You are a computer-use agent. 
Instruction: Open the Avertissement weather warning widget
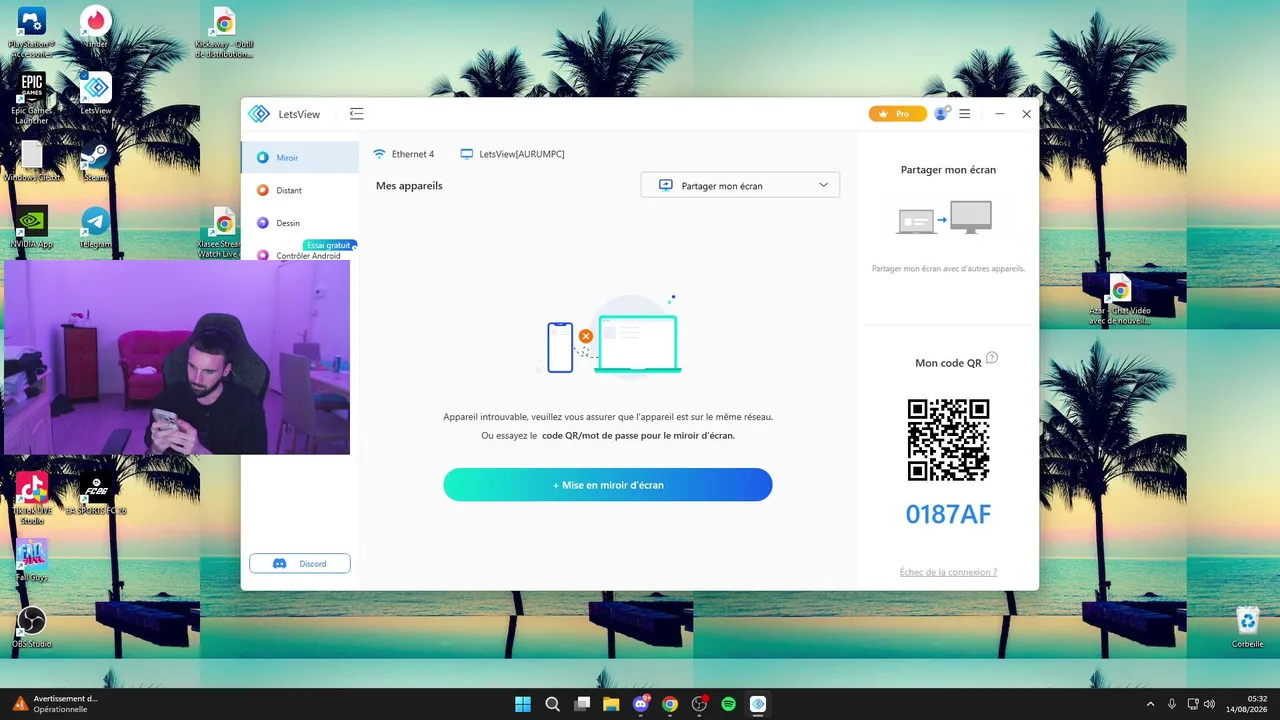click(55, 704)
